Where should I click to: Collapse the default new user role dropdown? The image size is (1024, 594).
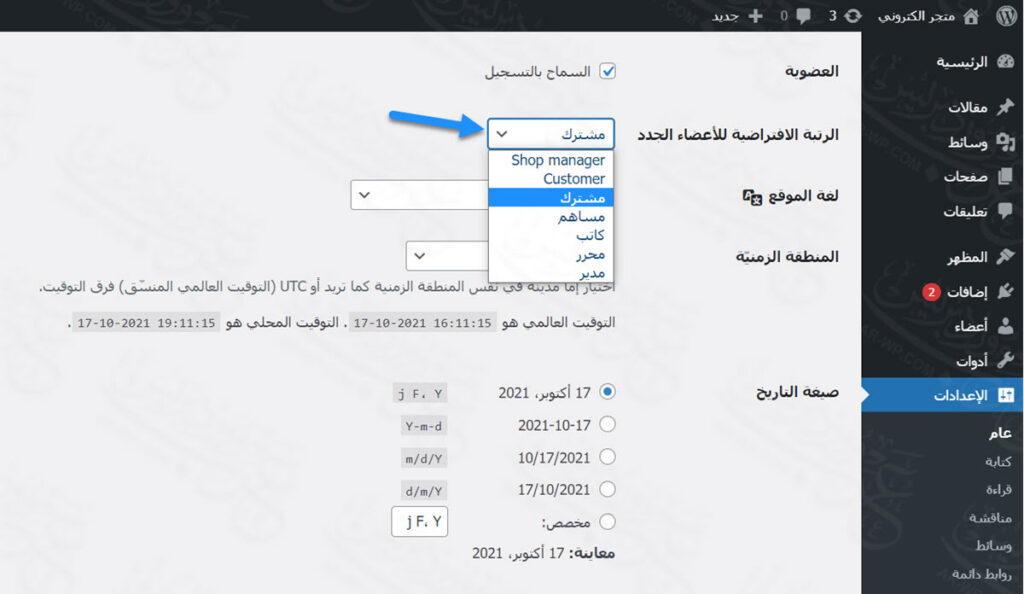[551, 134]
